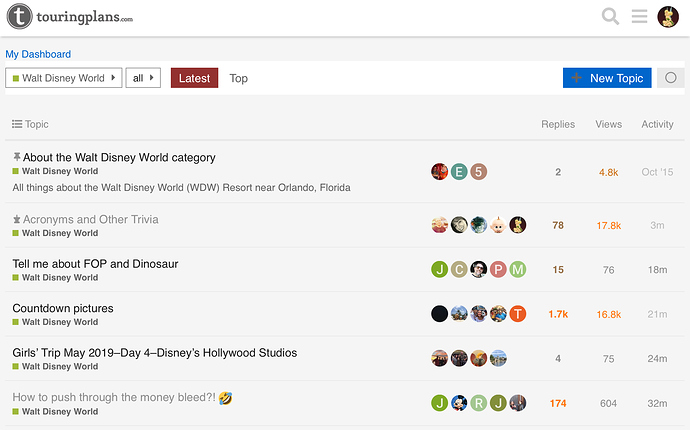
Task: Open the hamburger menu icon
Action: pos(639,17)
